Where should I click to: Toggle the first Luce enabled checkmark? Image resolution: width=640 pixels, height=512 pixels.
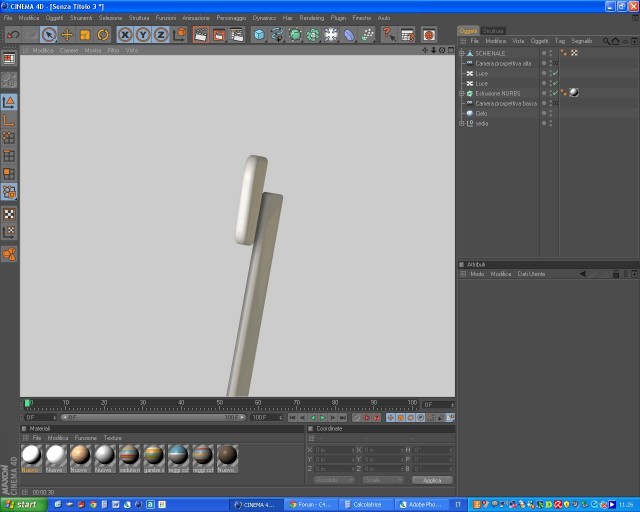(555, 73)
